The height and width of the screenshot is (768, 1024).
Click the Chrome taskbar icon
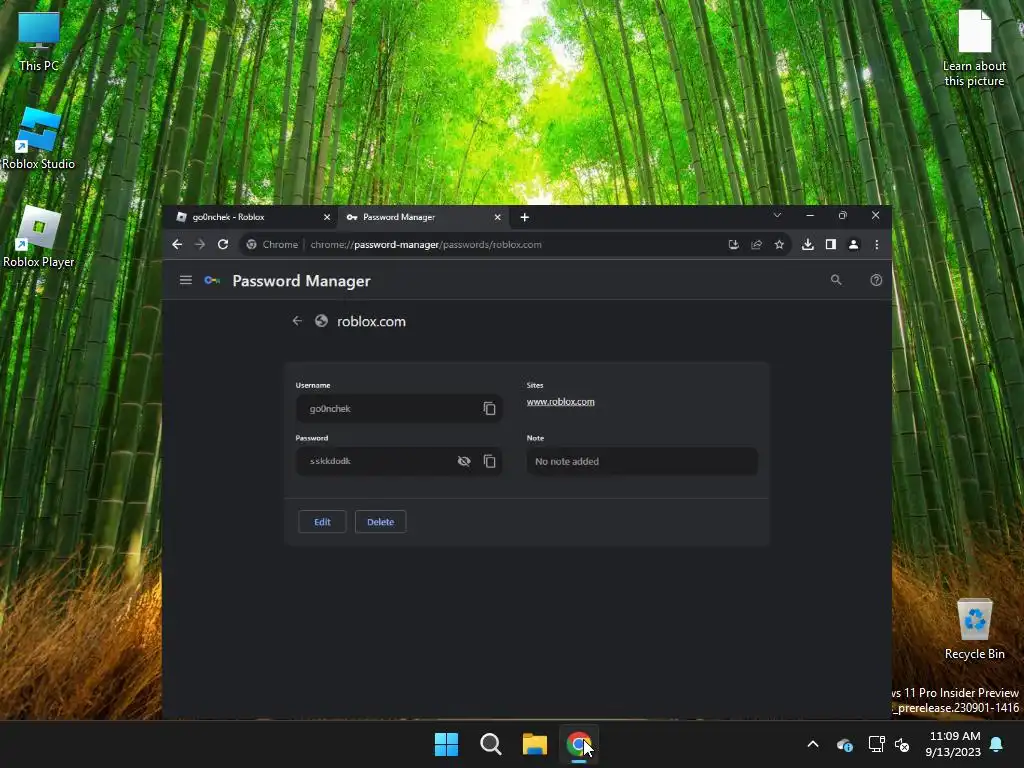pos(579,744)
